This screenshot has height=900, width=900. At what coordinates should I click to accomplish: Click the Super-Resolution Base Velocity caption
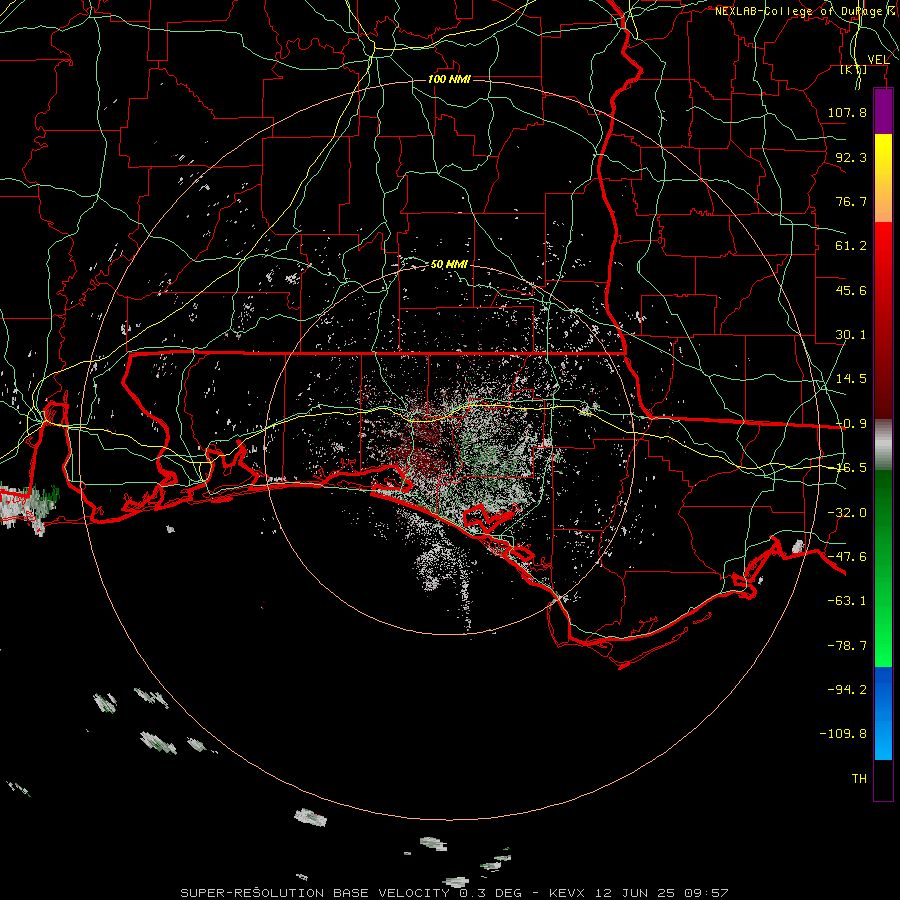point(454,893)
